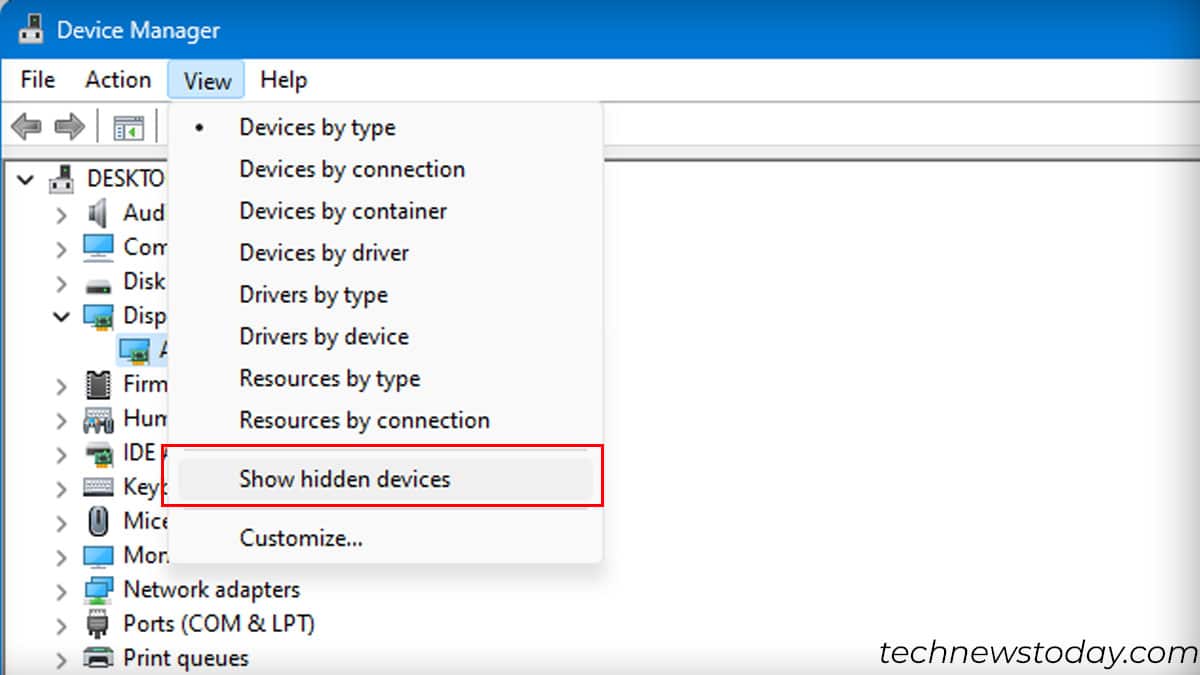Click the Back arrow toolbar icon
This screenshot has height=675, width=1200.
26,127
